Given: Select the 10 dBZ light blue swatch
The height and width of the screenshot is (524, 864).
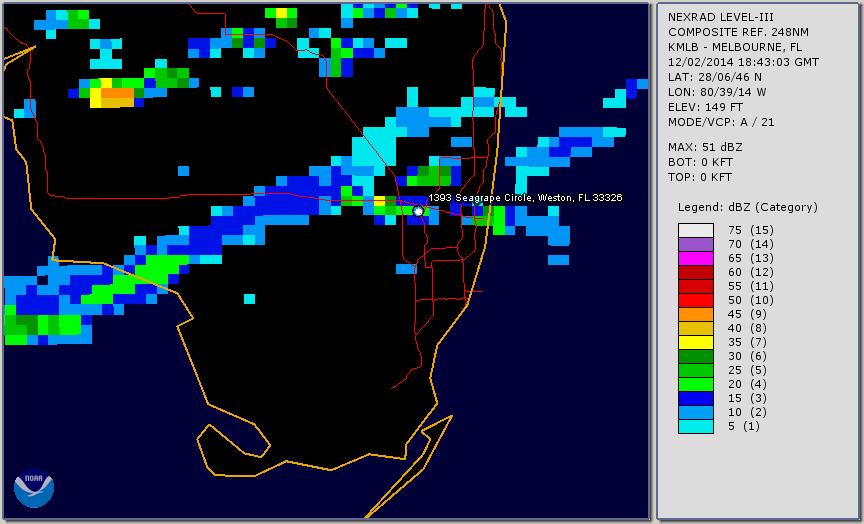Looking at the screenshot, I should click(x=696, y=413).
